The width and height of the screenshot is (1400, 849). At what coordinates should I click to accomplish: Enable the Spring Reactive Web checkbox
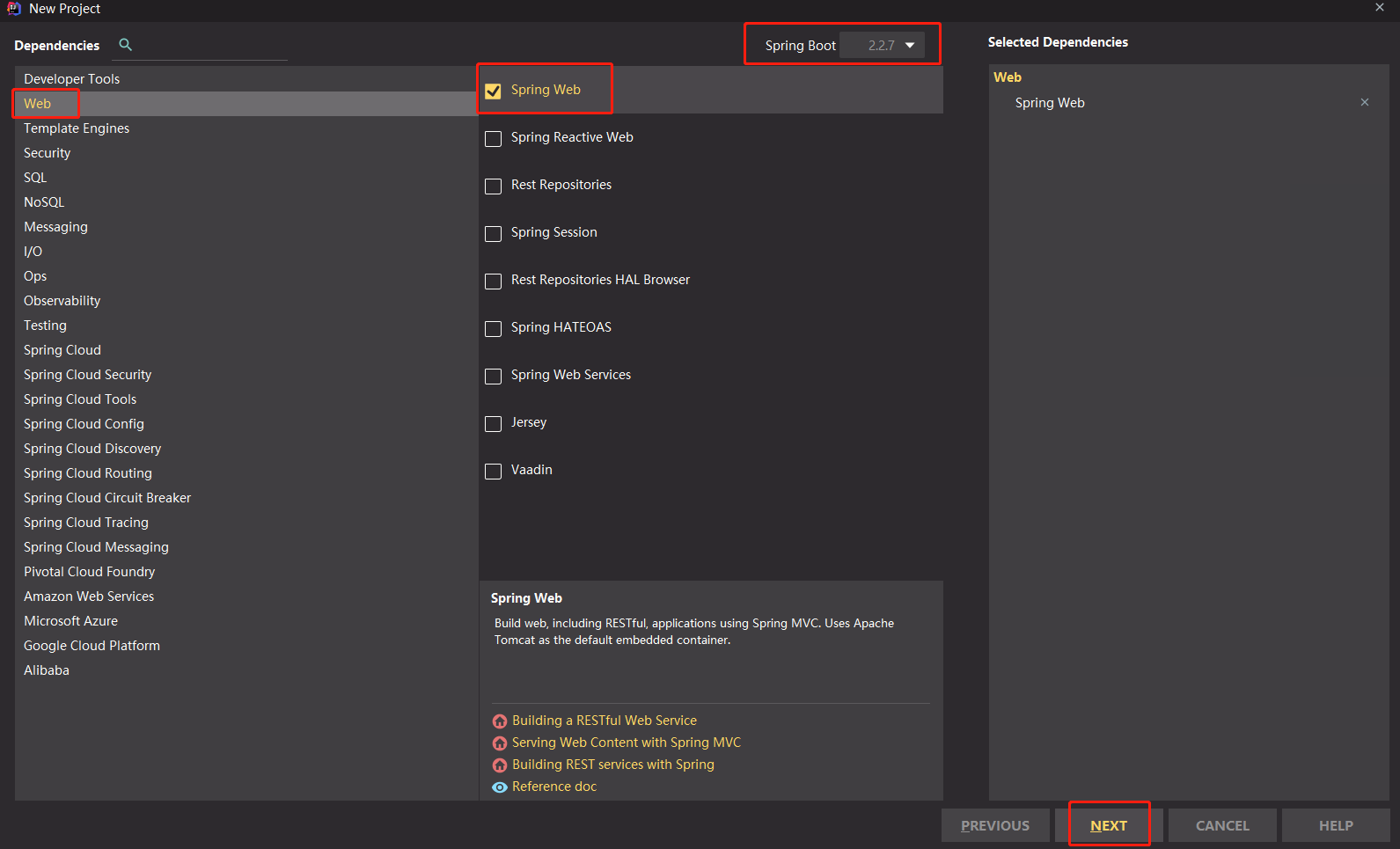click(494, 138)
